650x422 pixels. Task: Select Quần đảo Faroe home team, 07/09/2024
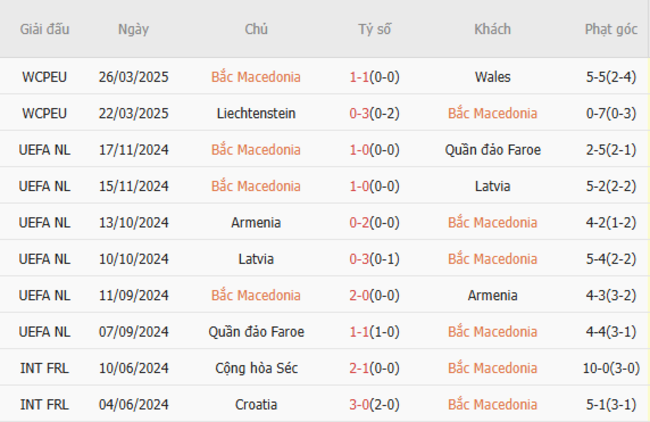[x=256, y=332]
